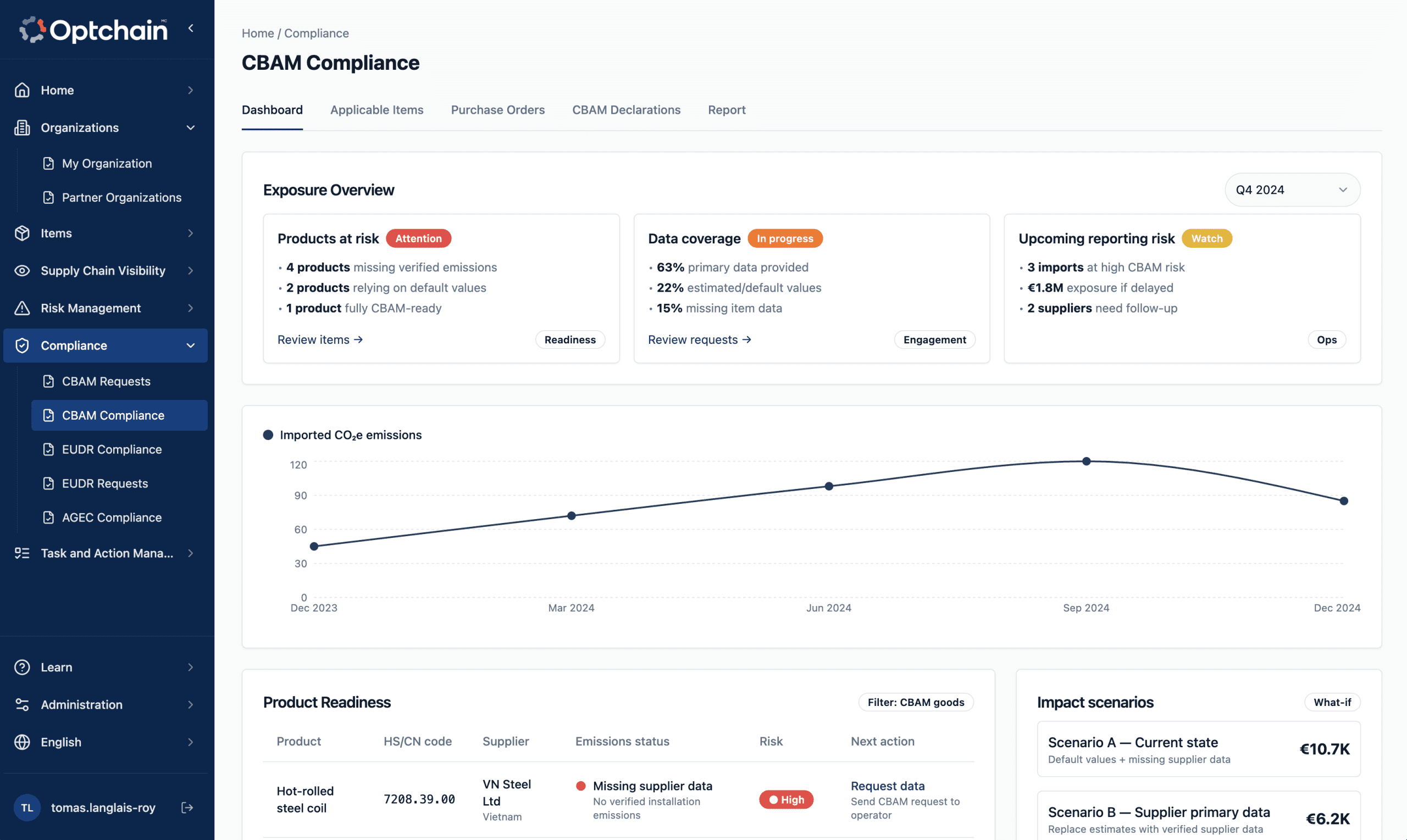Click the logout icon beside tomas.langlais-roy
The width and height of the screenshot is (1407, 840).
pos(187,808)
